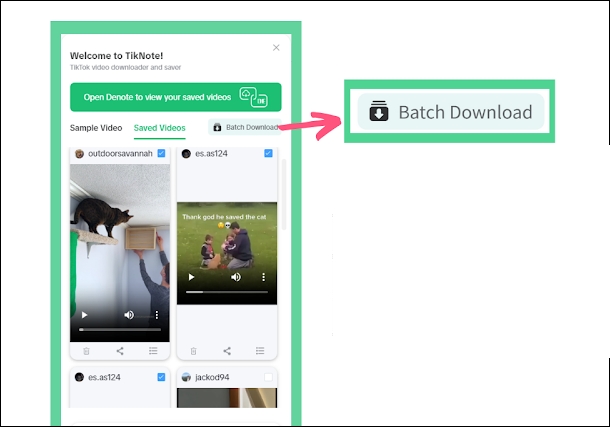610x427 pixels.
Task: Seek on the outdoorsavannah video progress bar
Action: (x=120, y=329)
